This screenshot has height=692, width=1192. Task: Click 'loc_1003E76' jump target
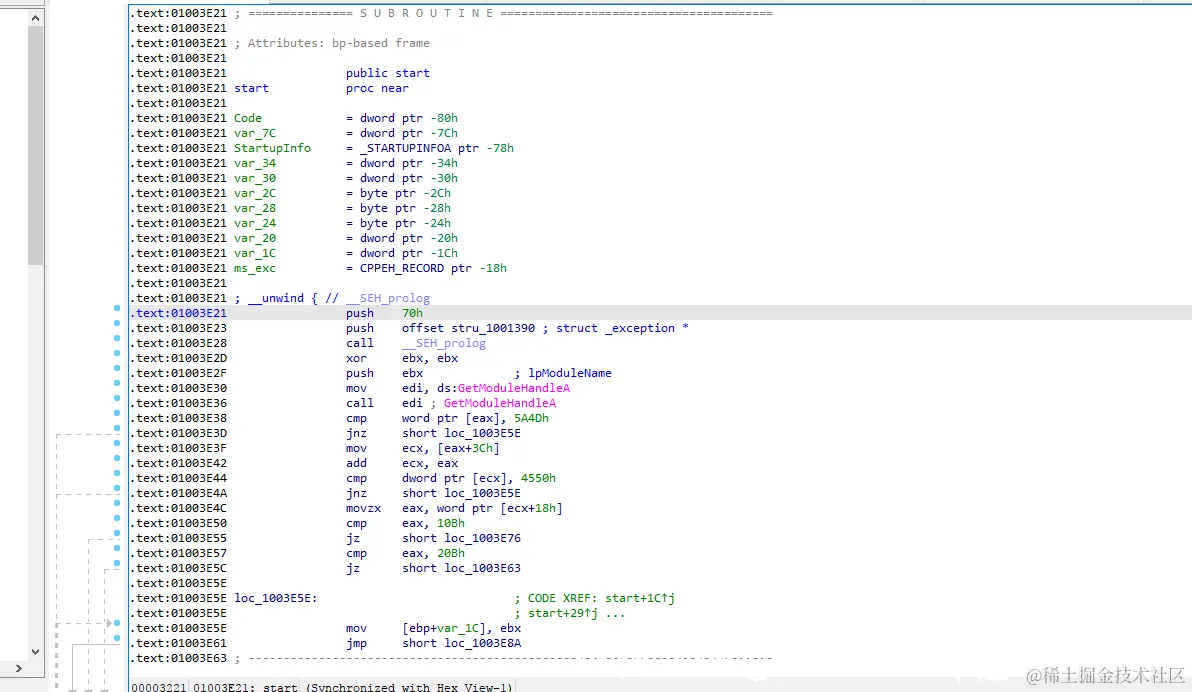(x=483, y=538)
